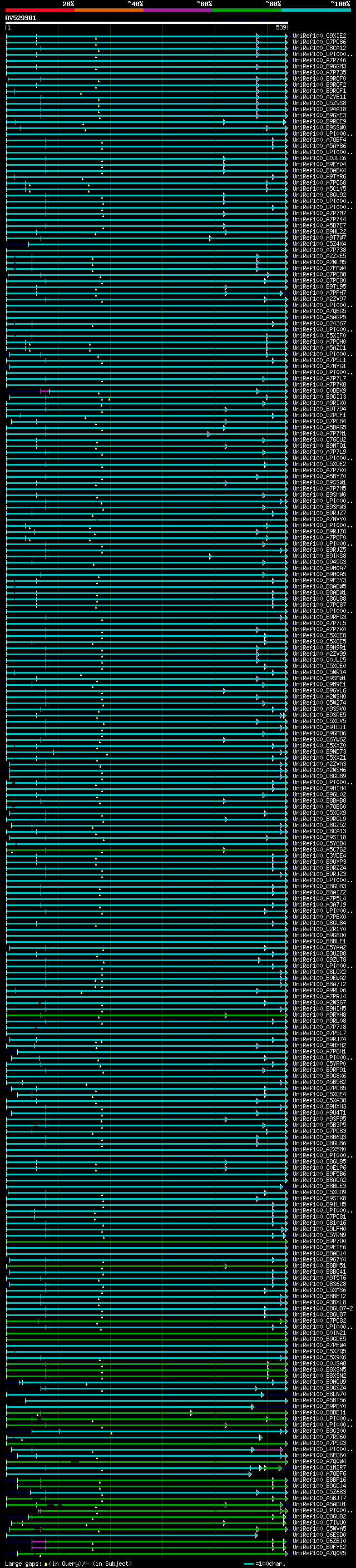Choose the UniRef100_A9T7W7 entry
Image resolution: width=356 pixels, height=1568 pixels.
pos(319,238)
